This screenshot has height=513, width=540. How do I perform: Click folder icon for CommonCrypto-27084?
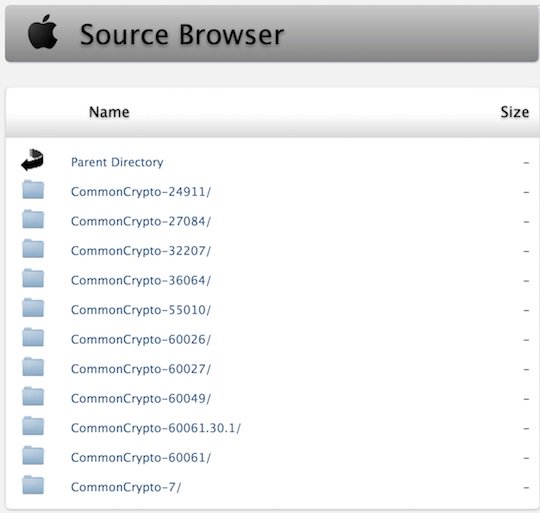(x=33, y=219)
